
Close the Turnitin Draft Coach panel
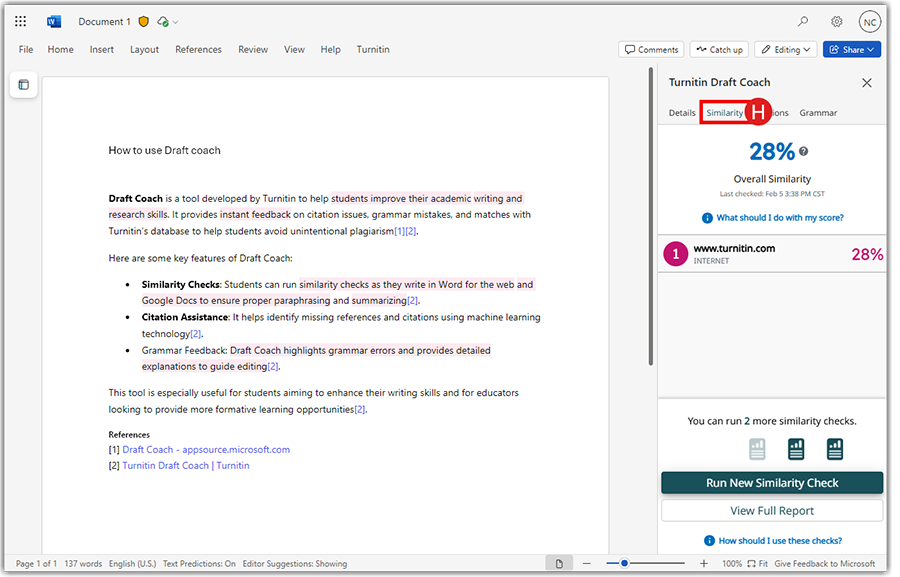point(867,83)
